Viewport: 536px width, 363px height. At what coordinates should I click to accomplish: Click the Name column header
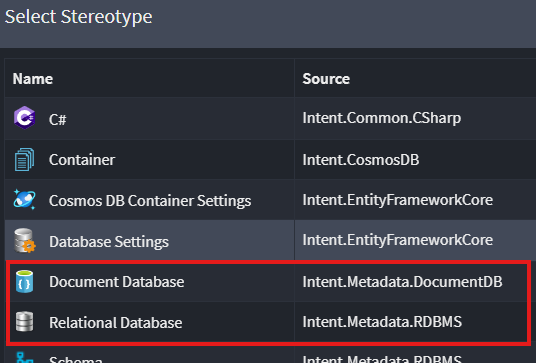[33, 79]
